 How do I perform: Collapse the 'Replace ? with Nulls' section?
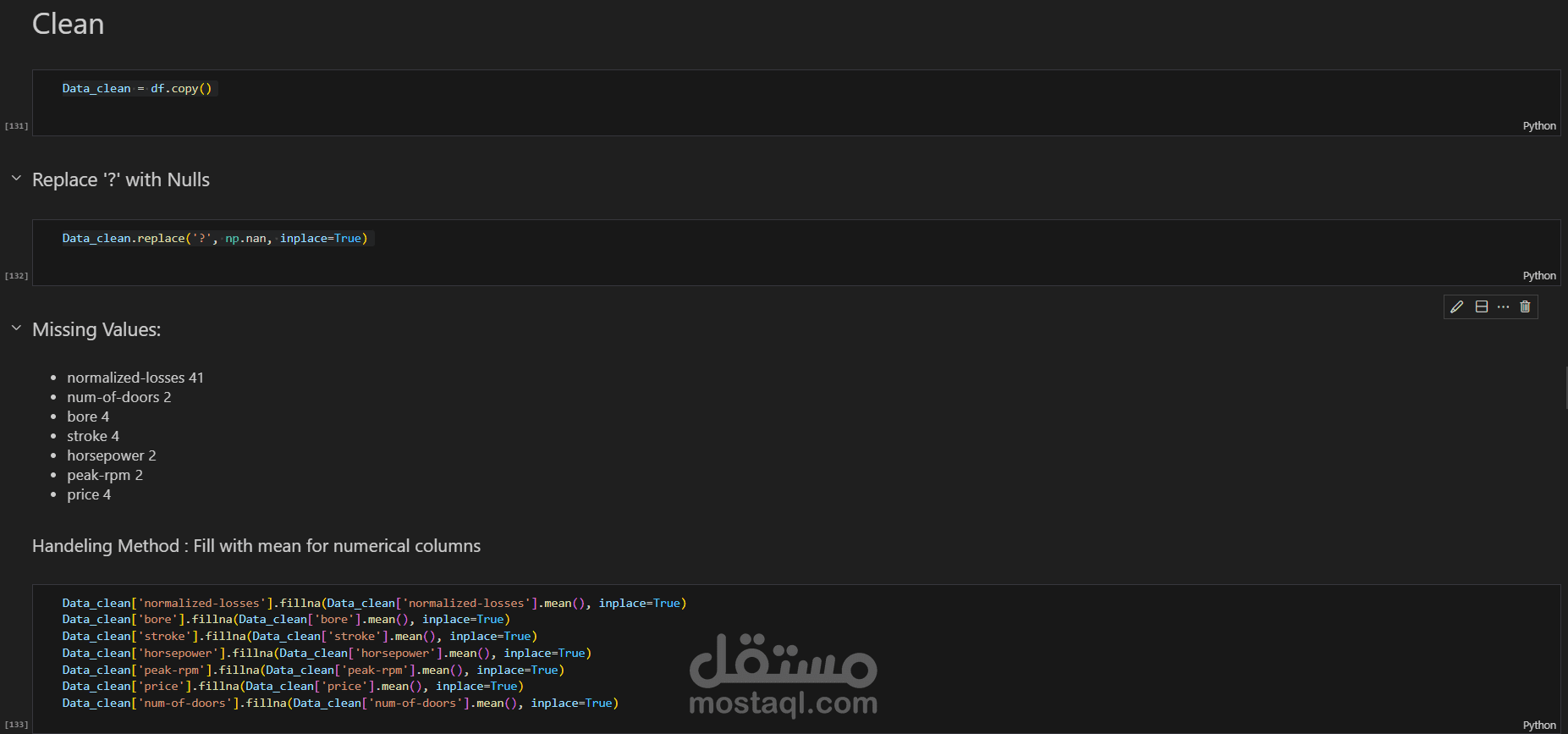click(x=16, y=179)
